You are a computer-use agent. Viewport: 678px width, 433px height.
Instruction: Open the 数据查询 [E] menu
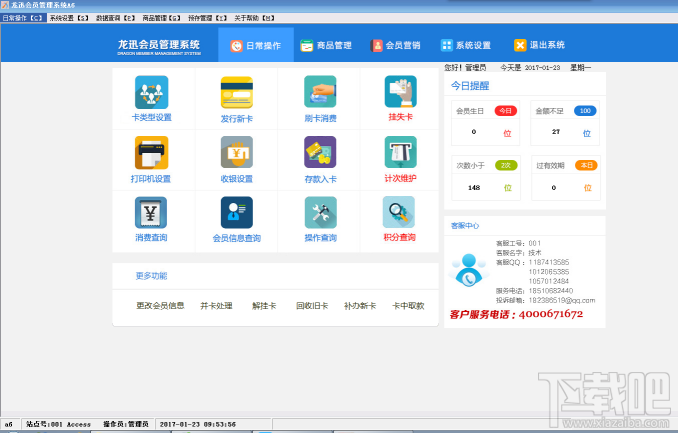tap(115, 18)
